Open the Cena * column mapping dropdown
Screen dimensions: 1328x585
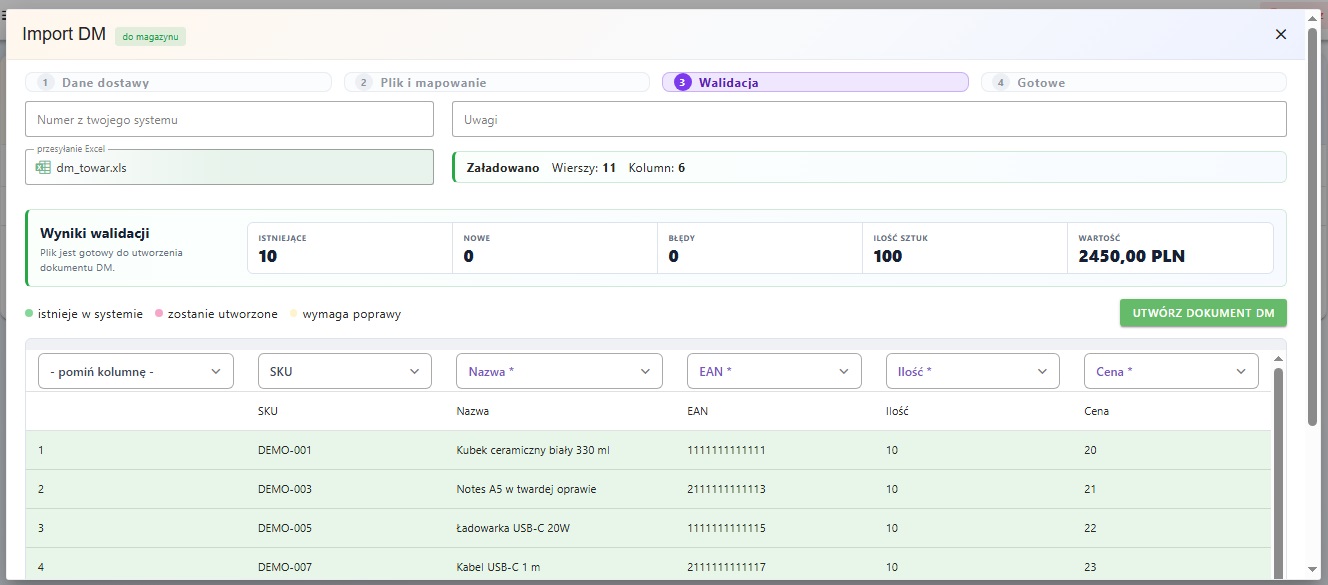(1171, 371)
